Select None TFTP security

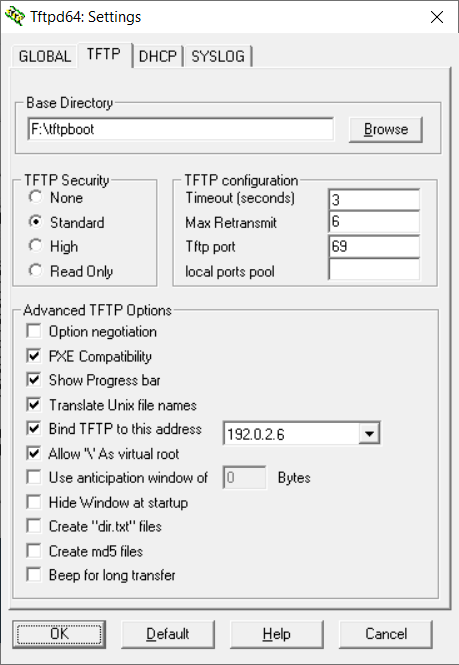coord(36,197)
